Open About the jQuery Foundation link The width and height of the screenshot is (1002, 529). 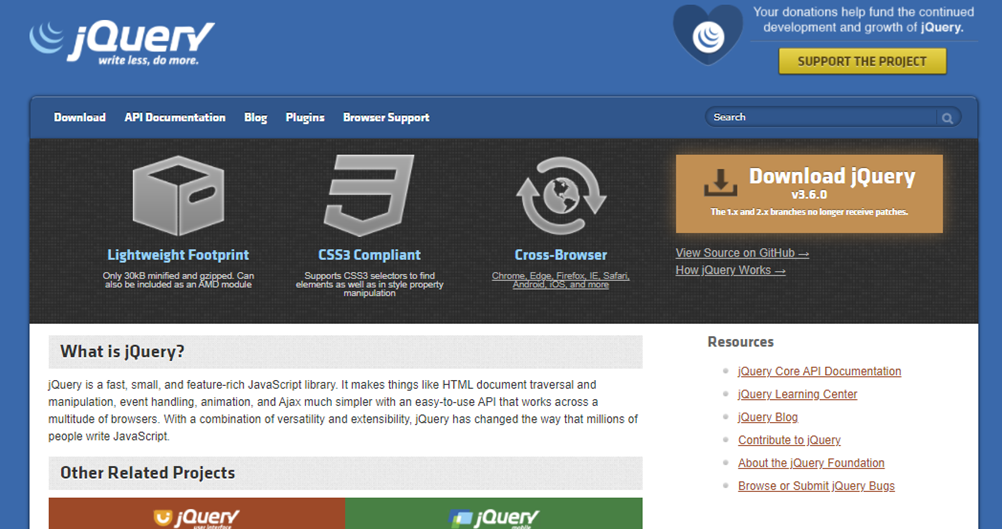(811, 463)
